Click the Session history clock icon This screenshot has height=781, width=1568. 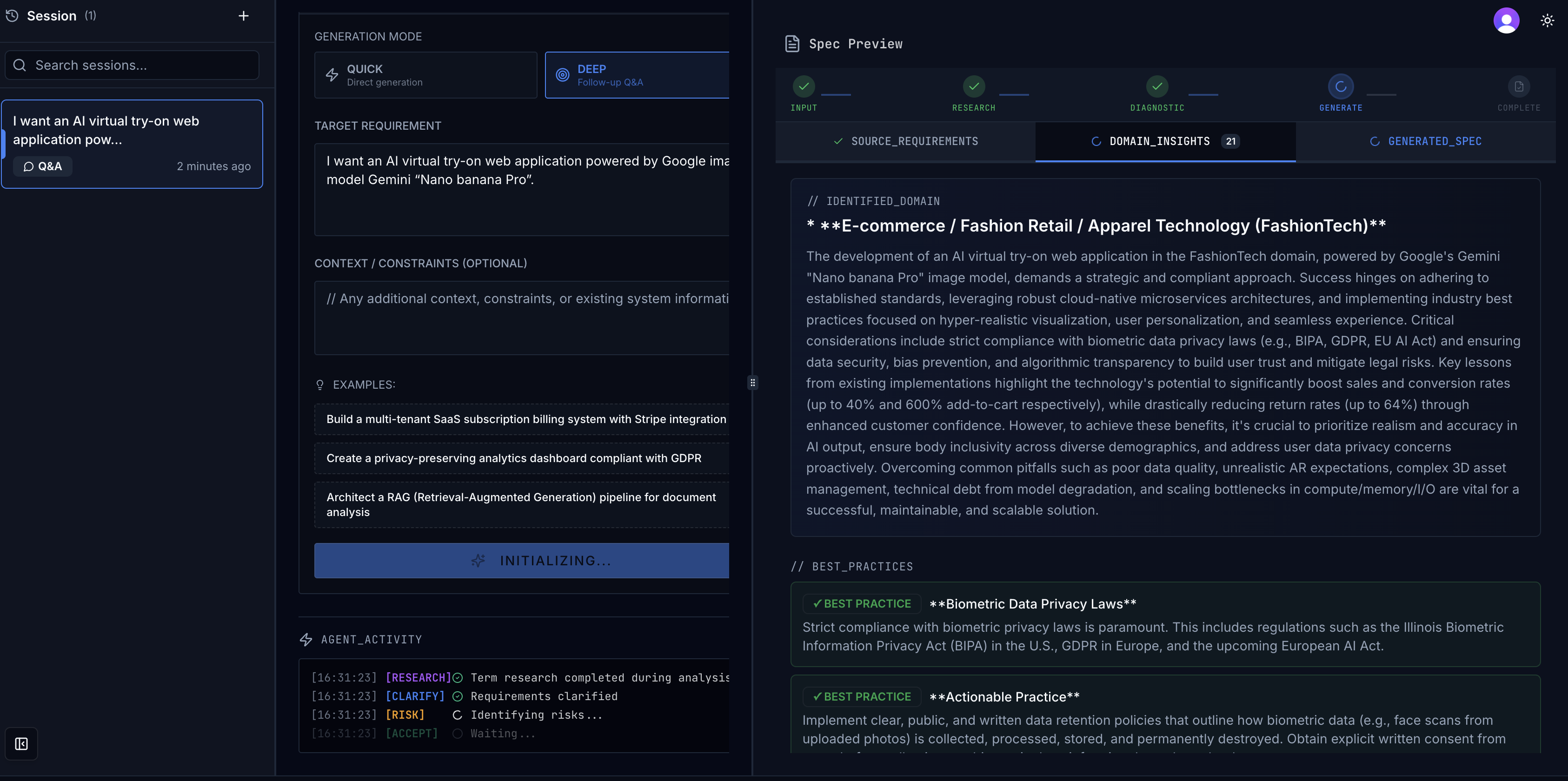(x=12, y=16)
